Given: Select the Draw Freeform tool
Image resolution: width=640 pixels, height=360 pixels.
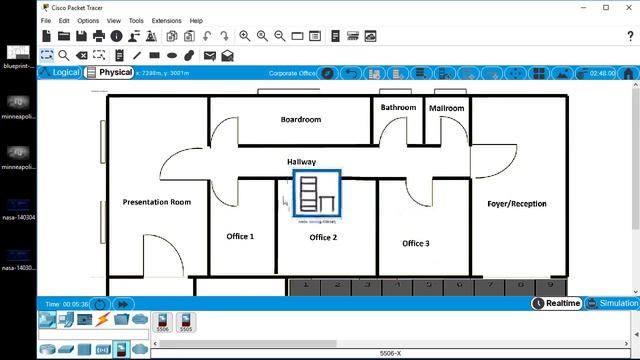Looking at the screenshot, I should pos(189,56).
